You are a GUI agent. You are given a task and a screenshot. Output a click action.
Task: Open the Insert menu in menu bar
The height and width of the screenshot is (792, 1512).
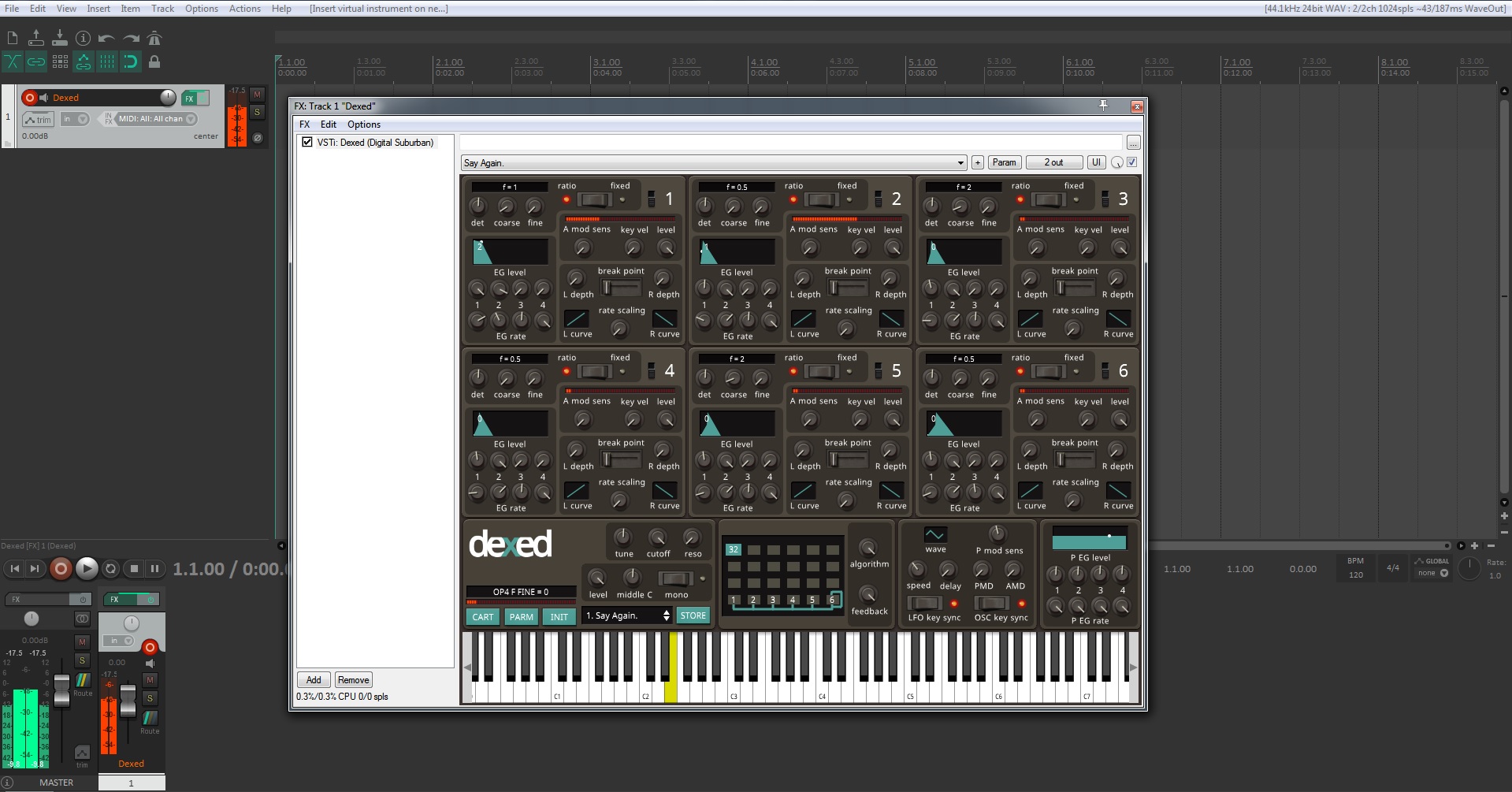tap(98, 9)
